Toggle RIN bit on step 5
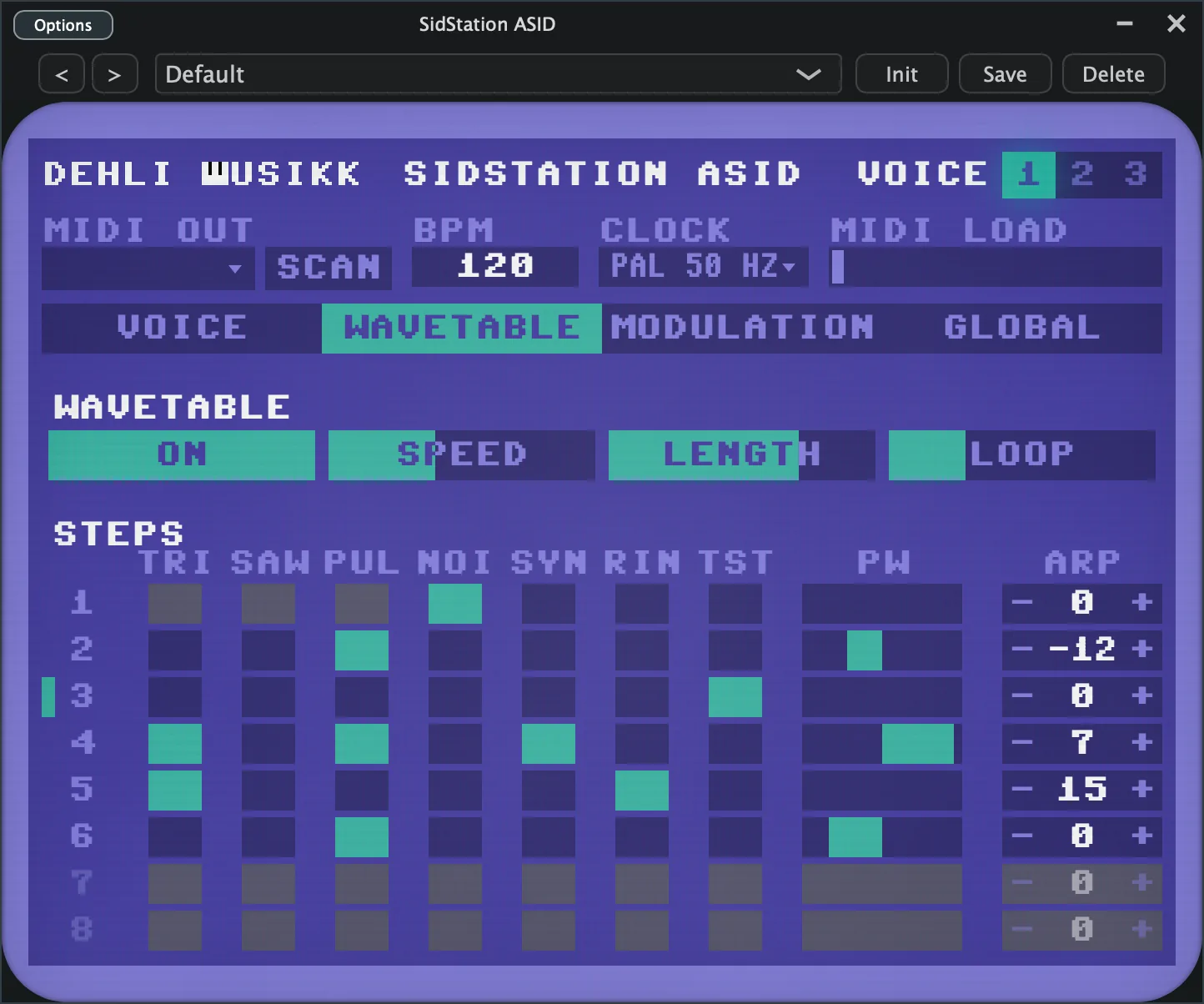This screenshot has height=1004, width=1204. (642, 791)
